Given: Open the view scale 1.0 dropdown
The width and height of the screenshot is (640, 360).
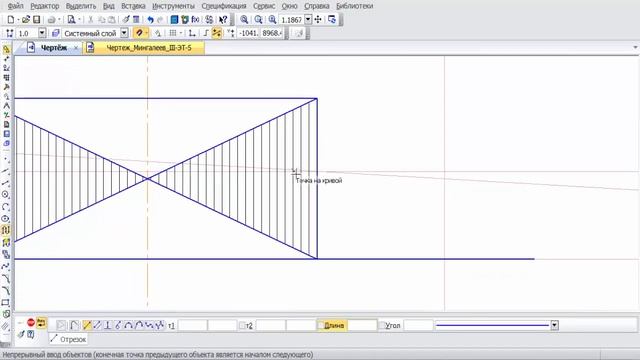Looking at the screenshot, I should point(42,33).
